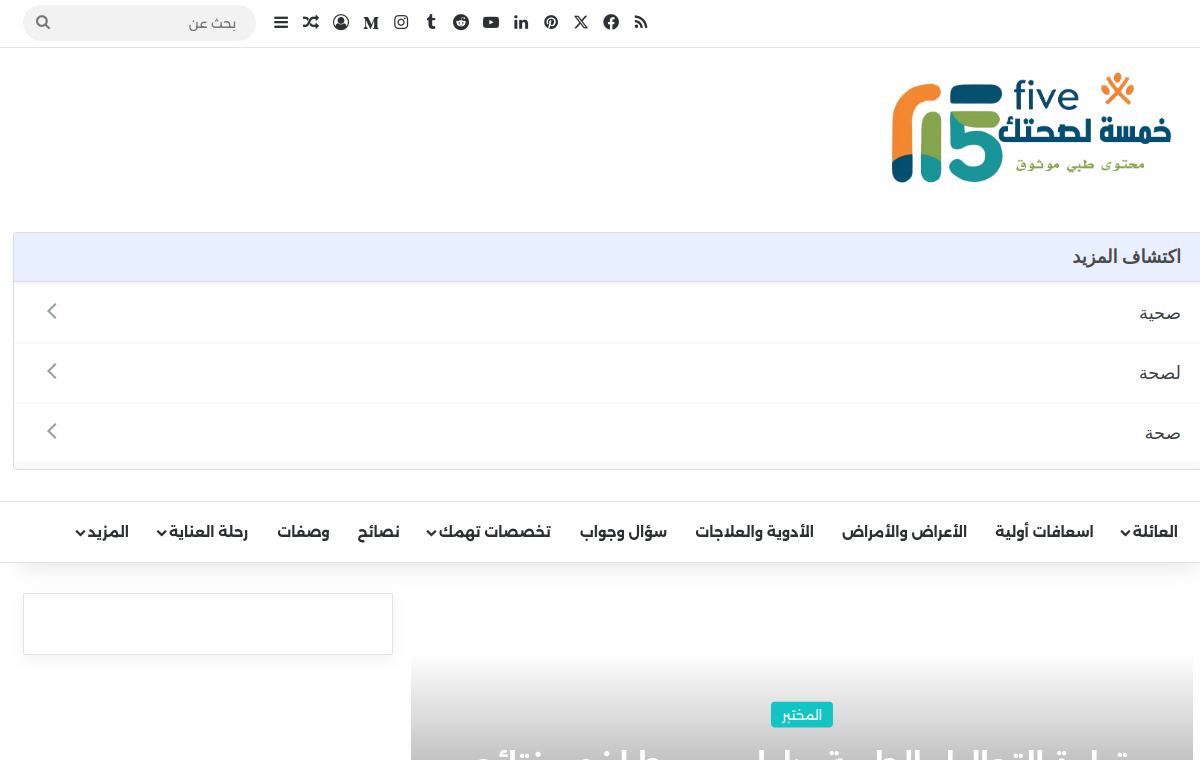Visit the Facebook page icon

point(611,22)
